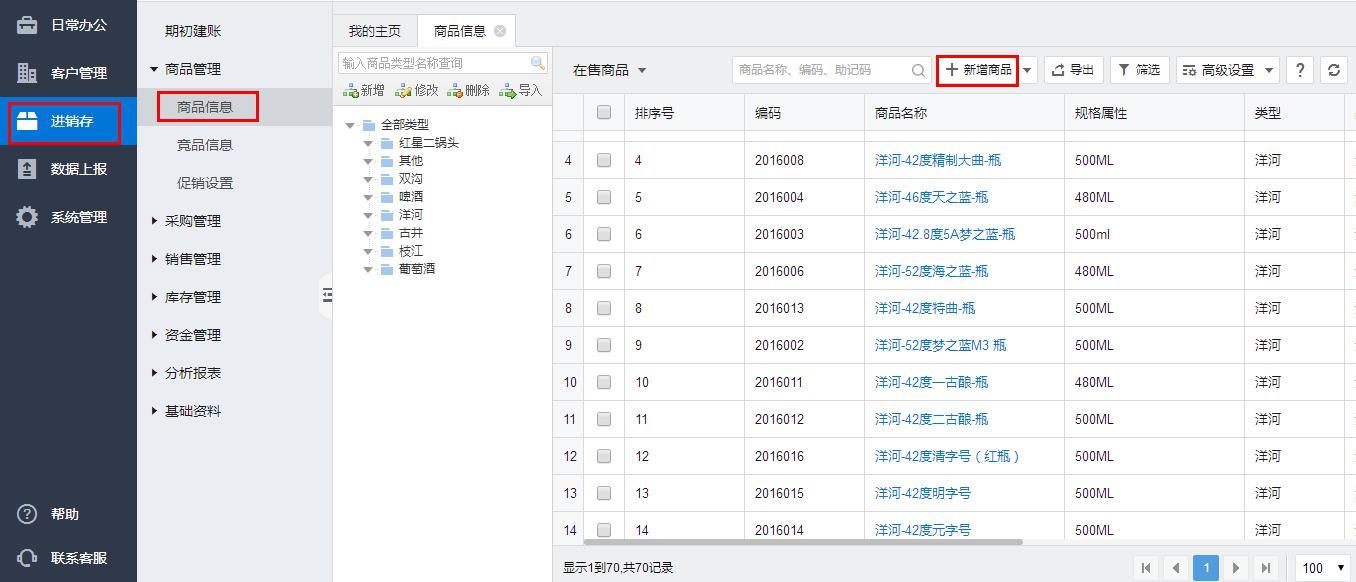Click the refresh icon in the toolbar
The height and width of the screenshot is (582, 1356).
1333,70
